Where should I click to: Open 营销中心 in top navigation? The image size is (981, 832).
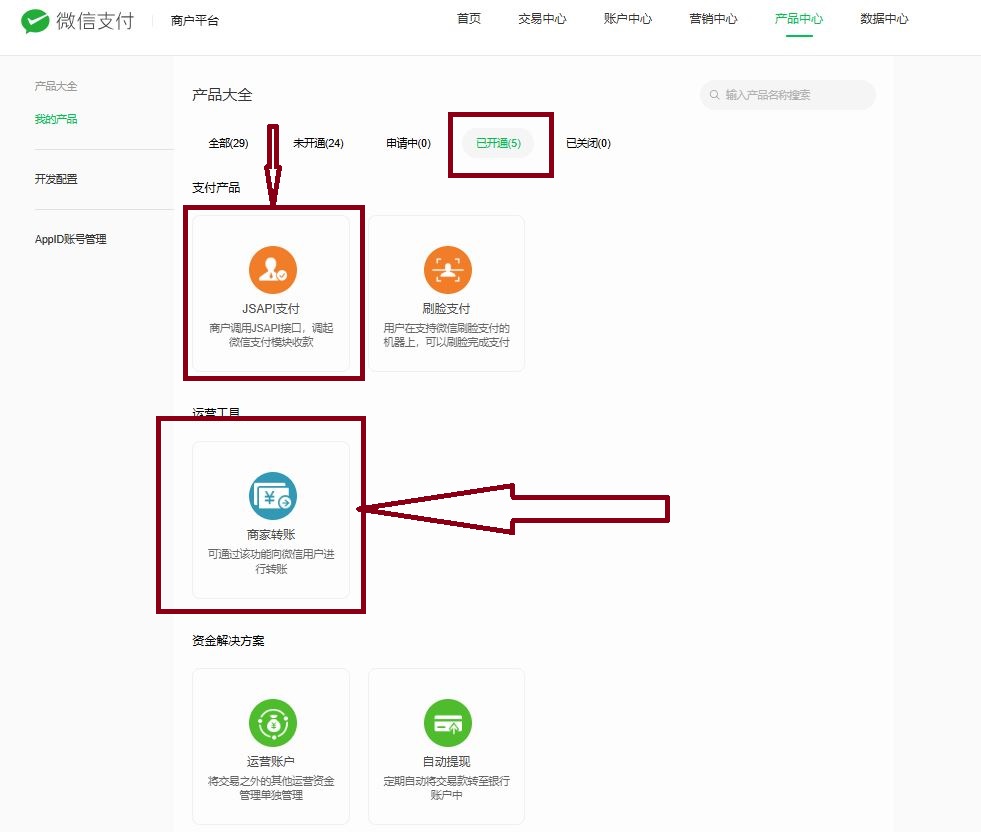pos(713,19)
